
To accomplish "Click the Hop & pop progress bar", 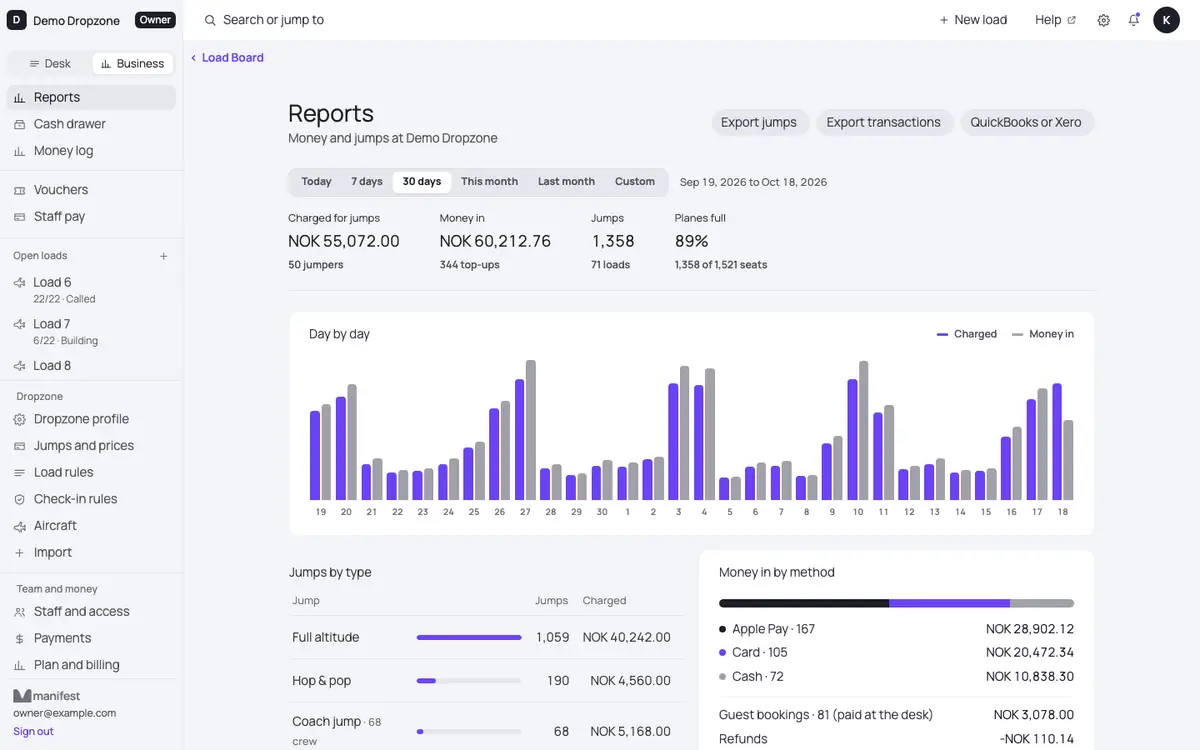I will (469, 681).
